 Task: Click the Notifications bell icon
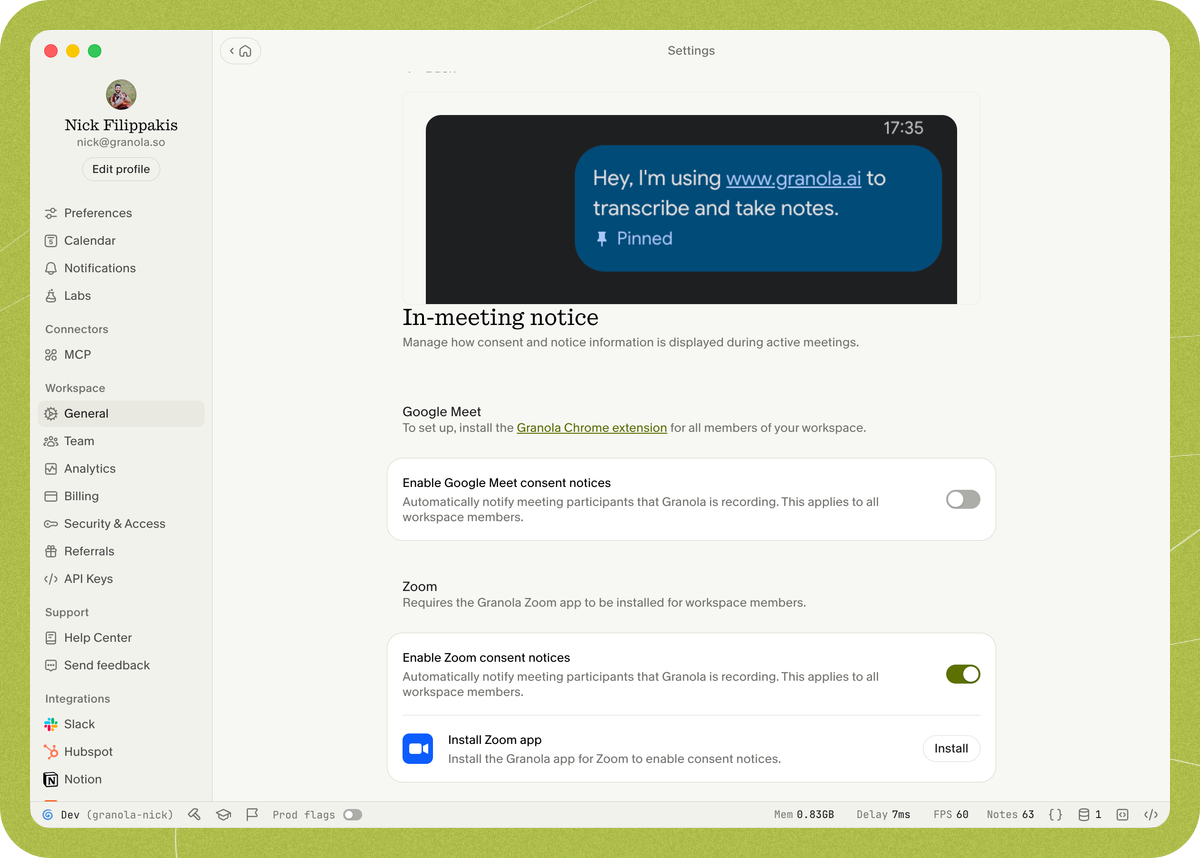[x=51, y=268]
